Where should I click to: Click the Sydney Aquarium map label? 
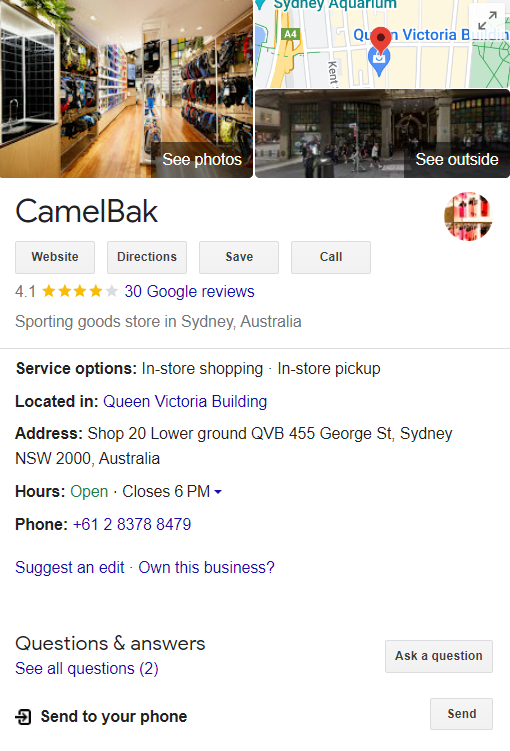pos(335,4)
